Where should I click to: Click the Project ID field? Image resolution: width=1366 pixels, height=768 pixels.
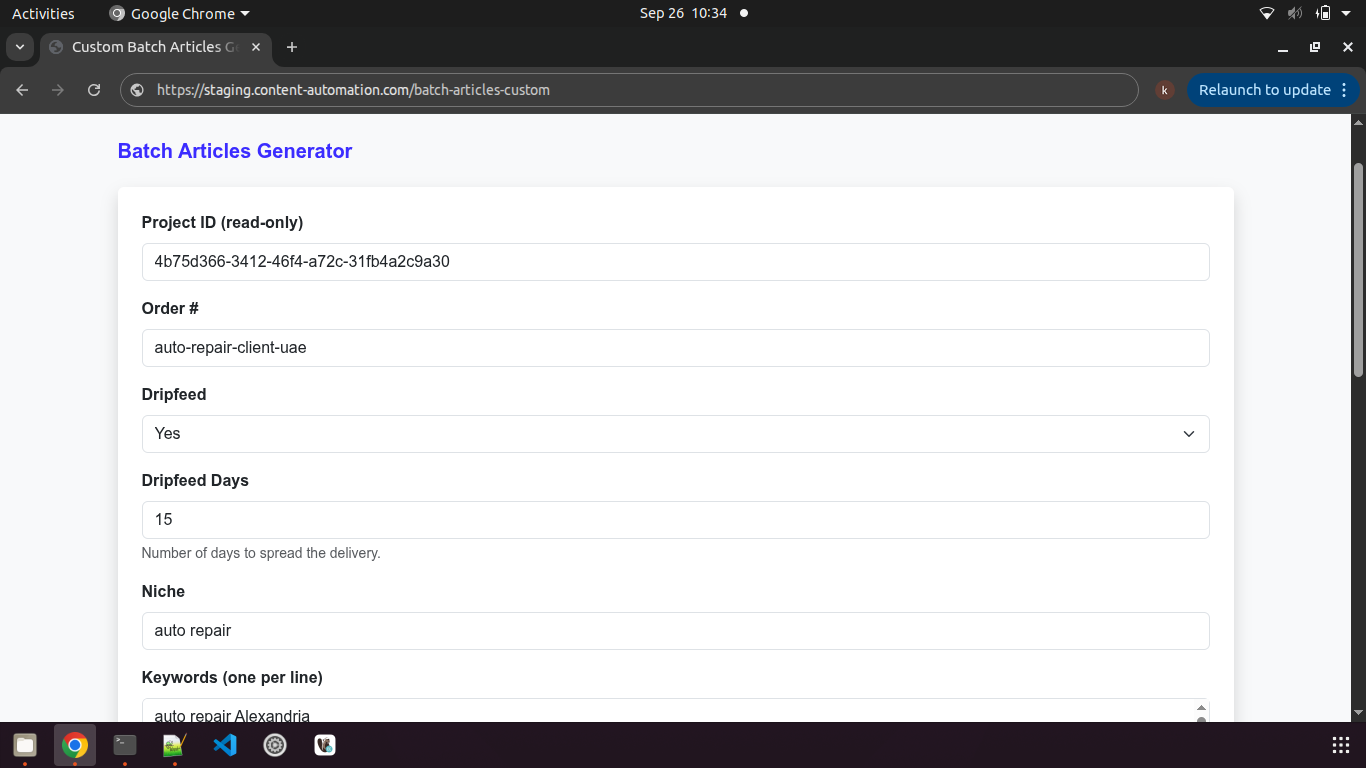pyautogui.click(x=675, y=262)
